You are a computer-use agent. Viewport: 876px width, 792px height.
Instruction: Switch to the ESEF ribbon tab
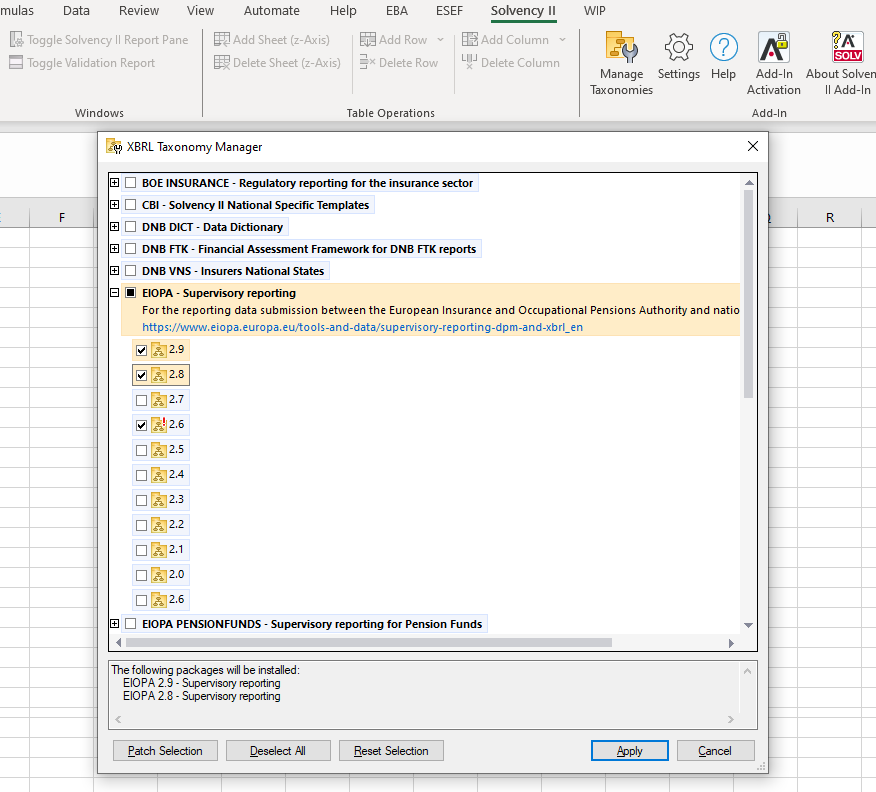coord(447,11)
